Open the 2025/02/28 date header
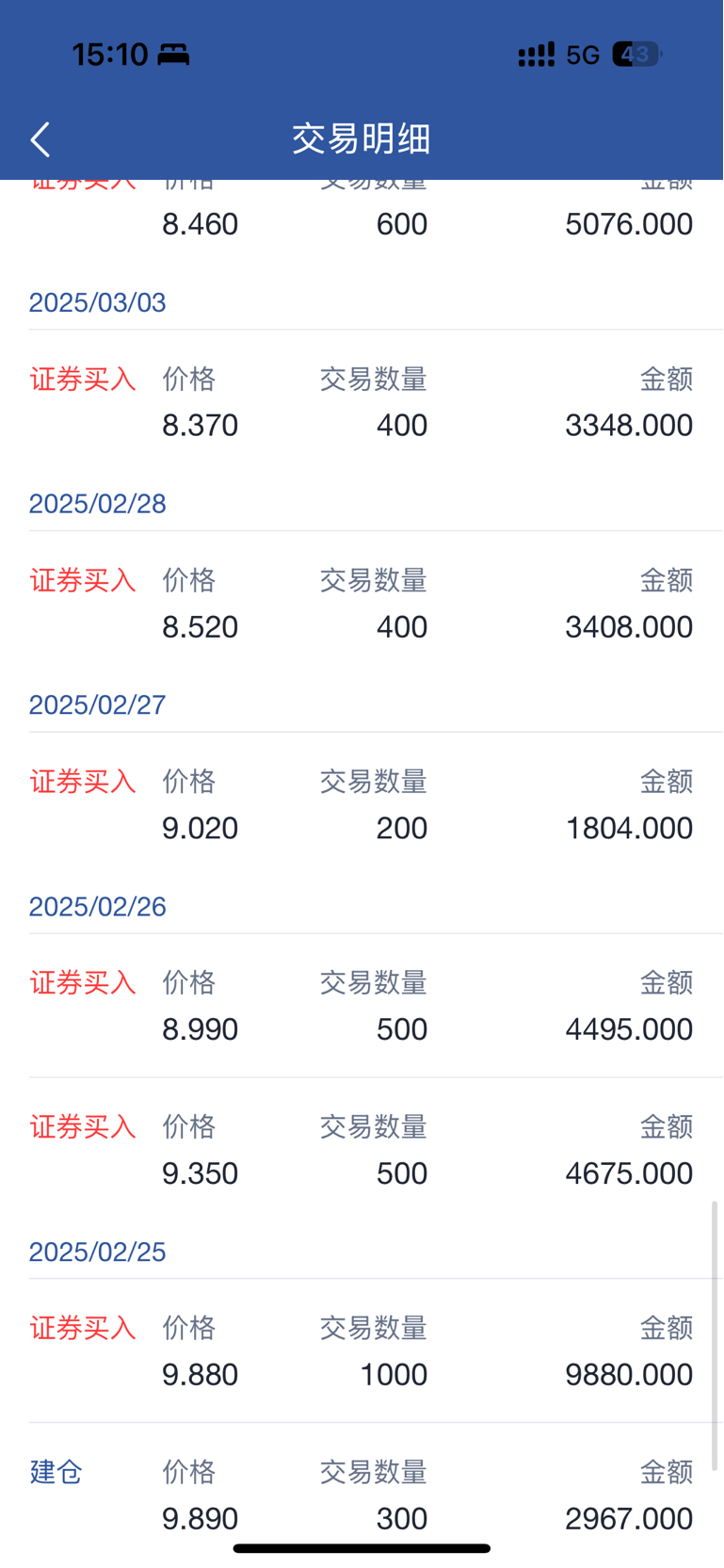The height and width of the screenshot is (1568, 724). (x=97, y=504)
